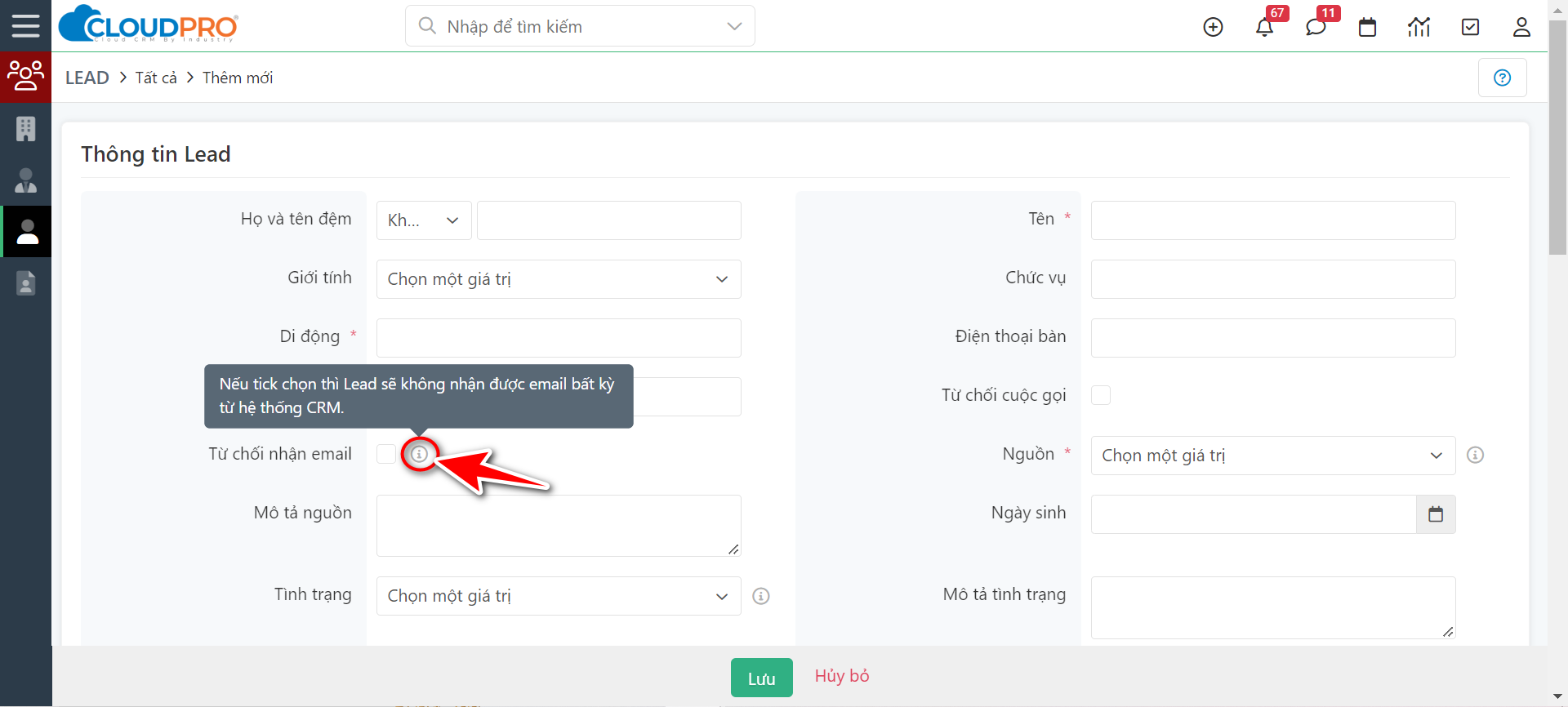Click the scrollbar down arrow
The width and height of the screenshot is (1568, 707).
(x=1558, y=697)
